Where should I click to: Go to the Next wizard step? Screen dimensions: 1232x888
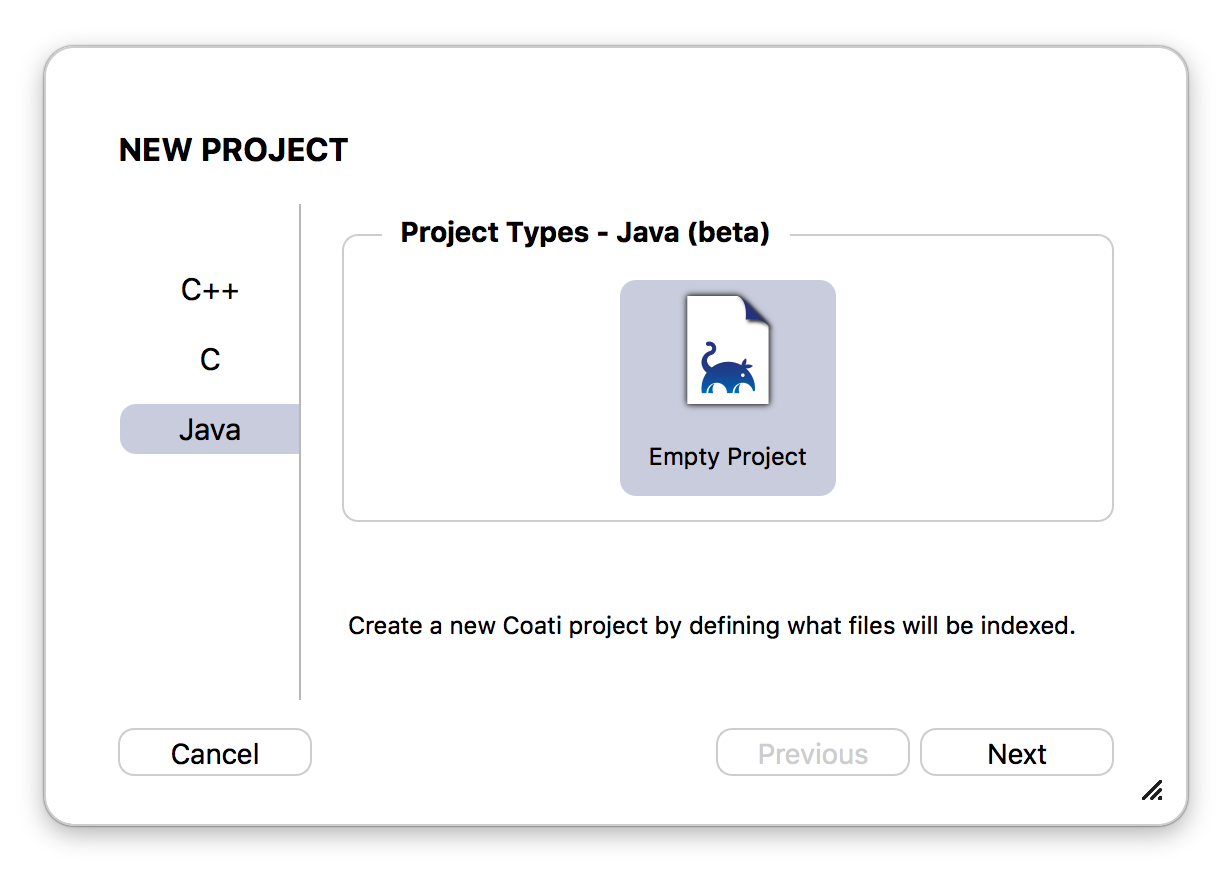[x=1017, y=753]
